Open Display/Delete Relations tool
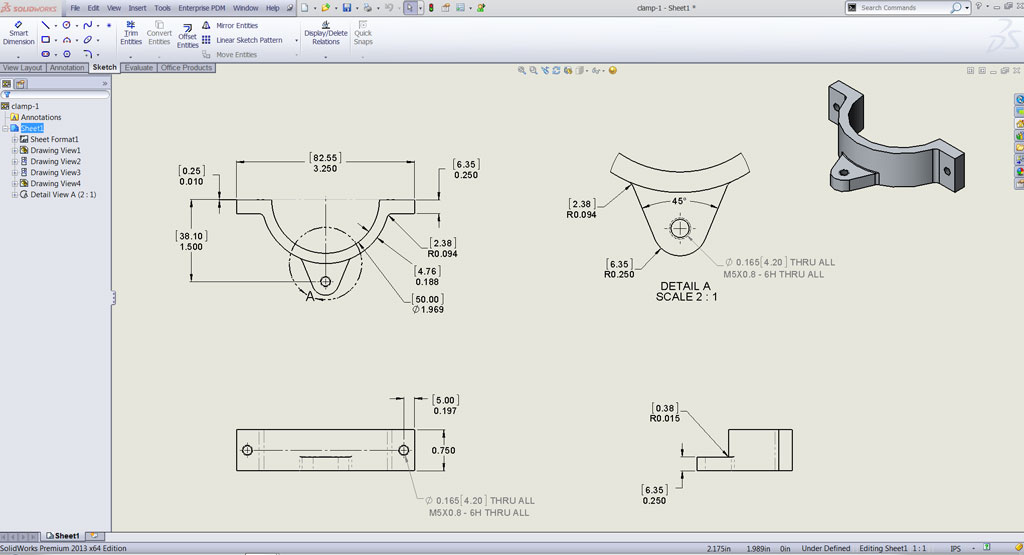The width and height of the screenshot is (1024, 555). tap(325, 36)
